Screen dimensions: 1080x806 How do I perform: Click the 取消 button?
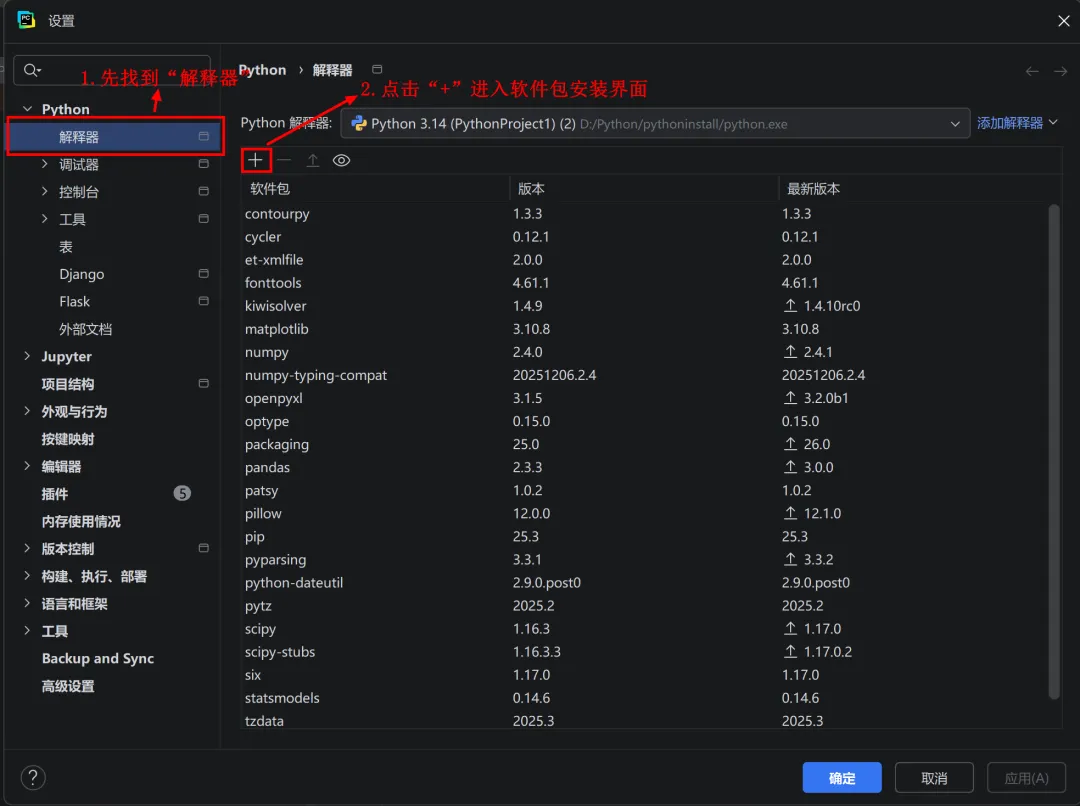coord(934,778)
